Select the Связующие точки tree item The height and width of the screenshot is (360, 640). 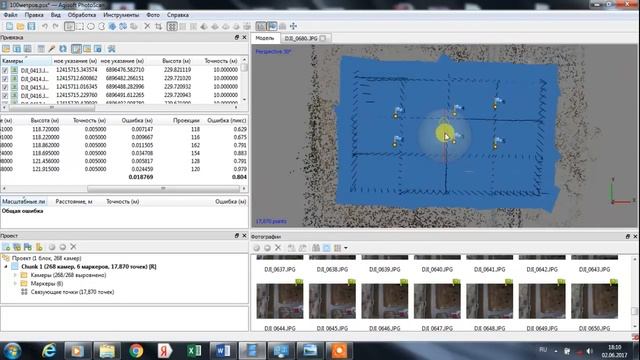[x=72, y=292]
